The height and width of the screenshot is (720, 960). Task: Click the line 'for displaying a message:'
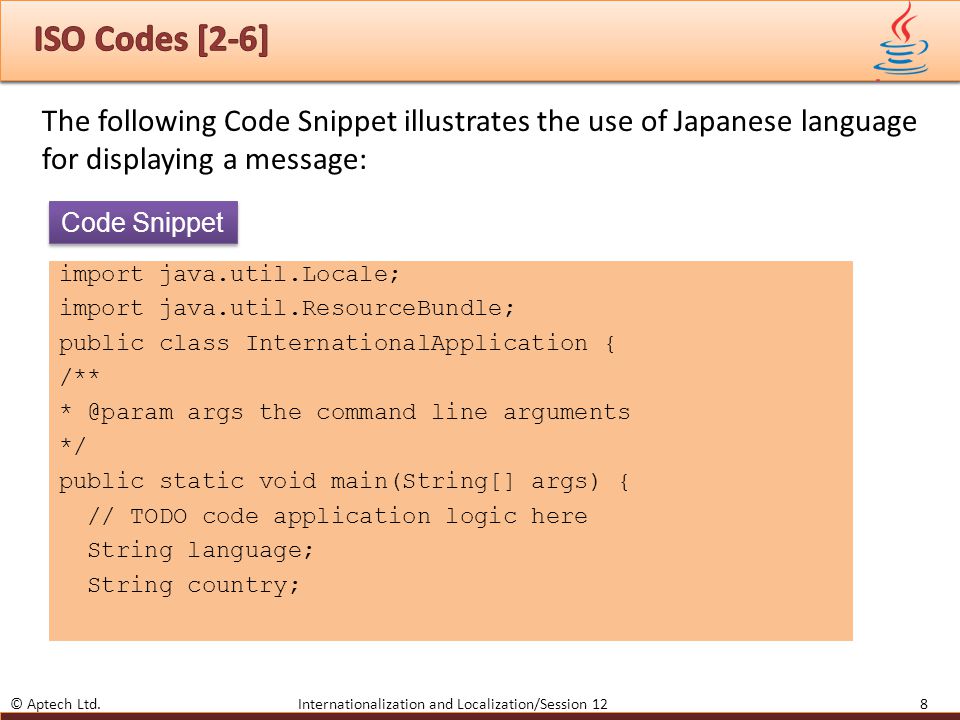pos(204,160)
